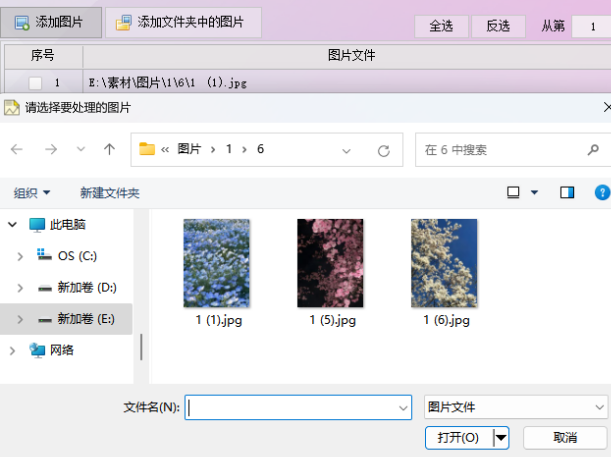Tick the checkbox in row 1
The image size is (611, 457).
pos(35,83)
